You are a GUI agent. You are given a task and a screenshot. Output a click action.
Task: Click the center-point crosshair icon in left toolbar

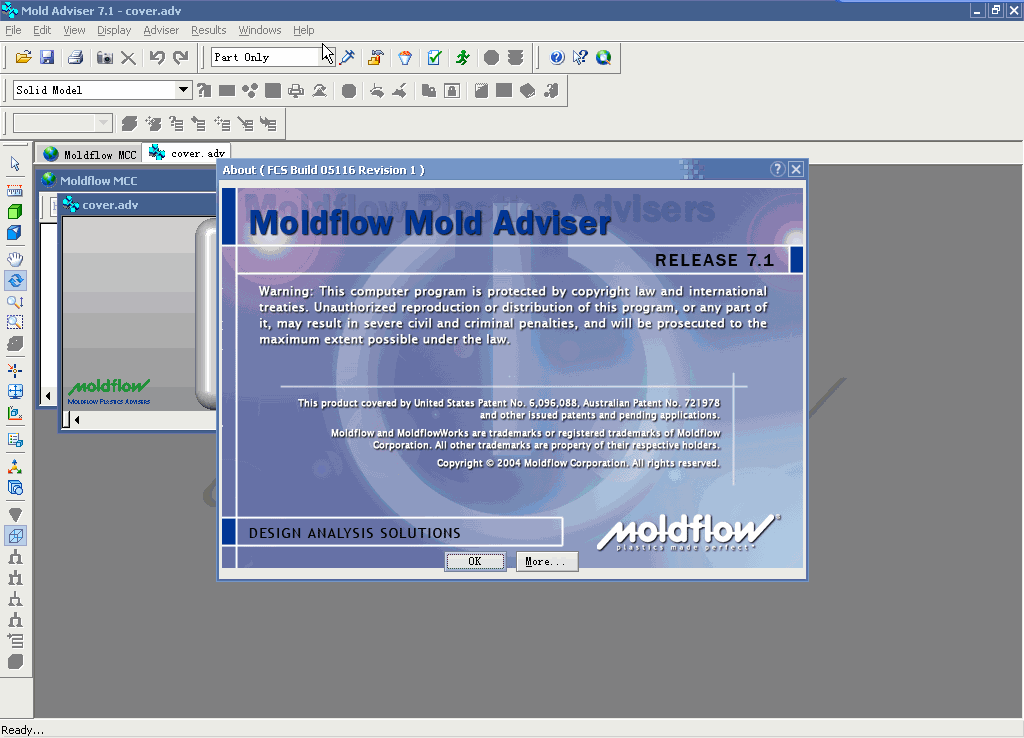pyautogui.click(x=15, y=370)
